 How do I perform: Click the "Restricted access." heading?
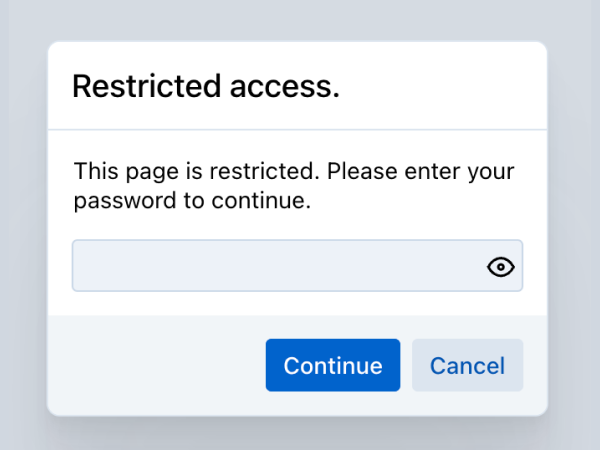click(206, 87)
